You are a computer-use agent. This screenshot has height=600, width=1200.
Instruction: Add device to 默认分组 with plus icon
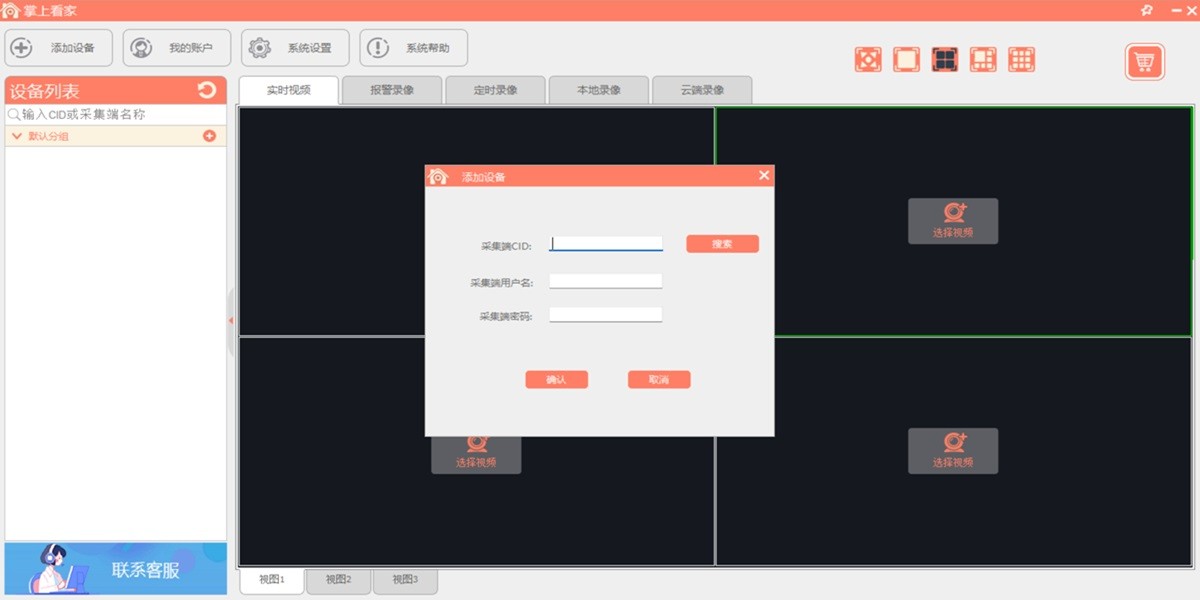(x=209, y=136)
